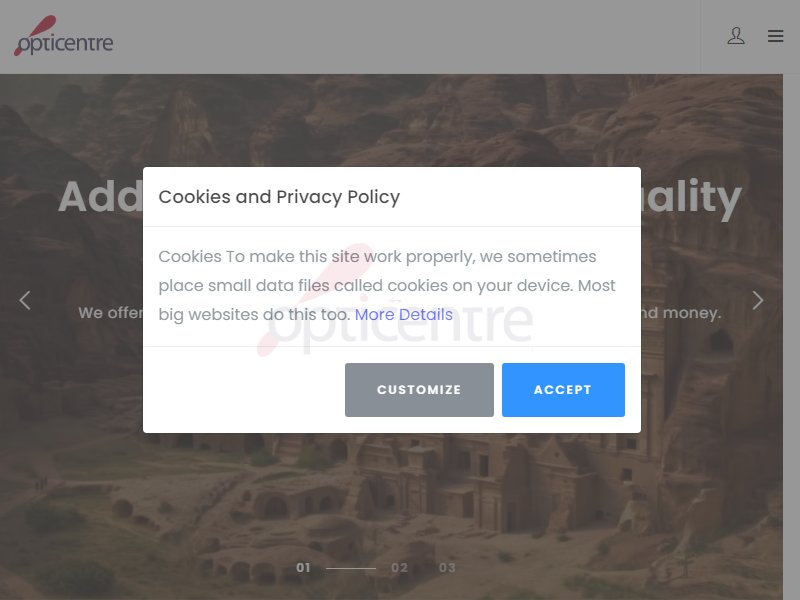Image resolution: width=800 pixels, height=600 pixels.
Task: Go to previous slide arrow
Action: click(24, 300)
